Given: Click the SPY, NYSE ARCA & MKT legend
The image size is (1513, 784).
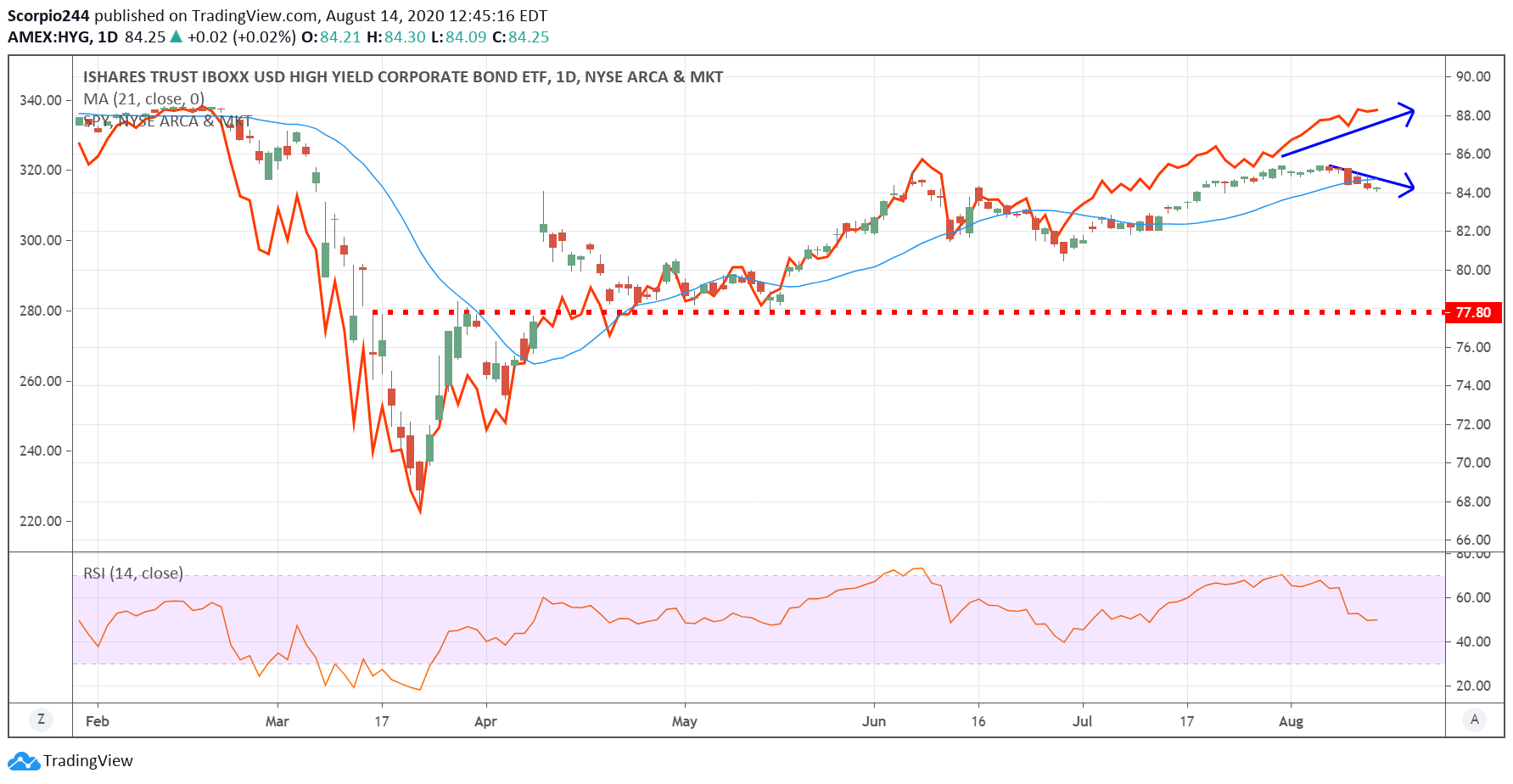Looking at the screenshot, I should (167, 121).
